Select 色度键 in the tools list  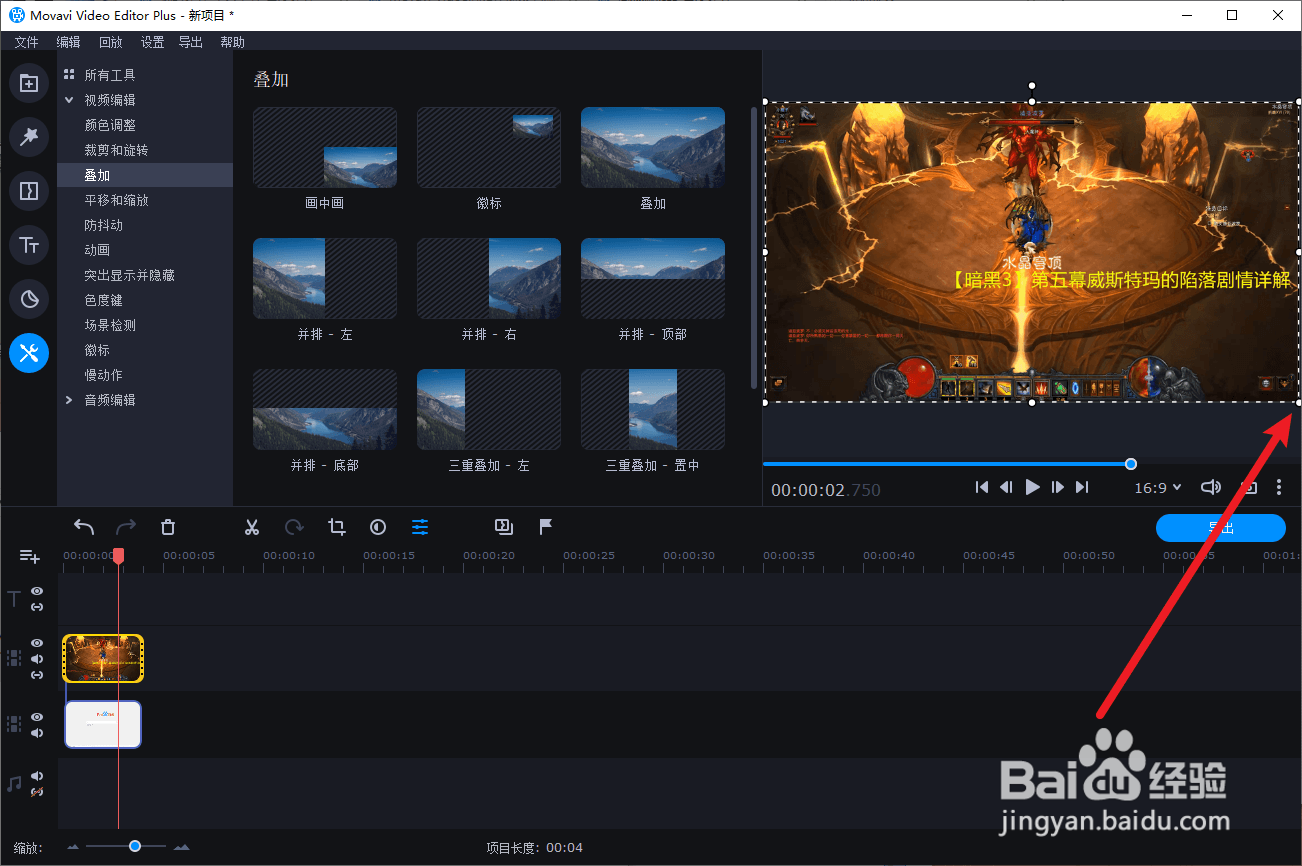pyautogui.click(x=103, y=300)
